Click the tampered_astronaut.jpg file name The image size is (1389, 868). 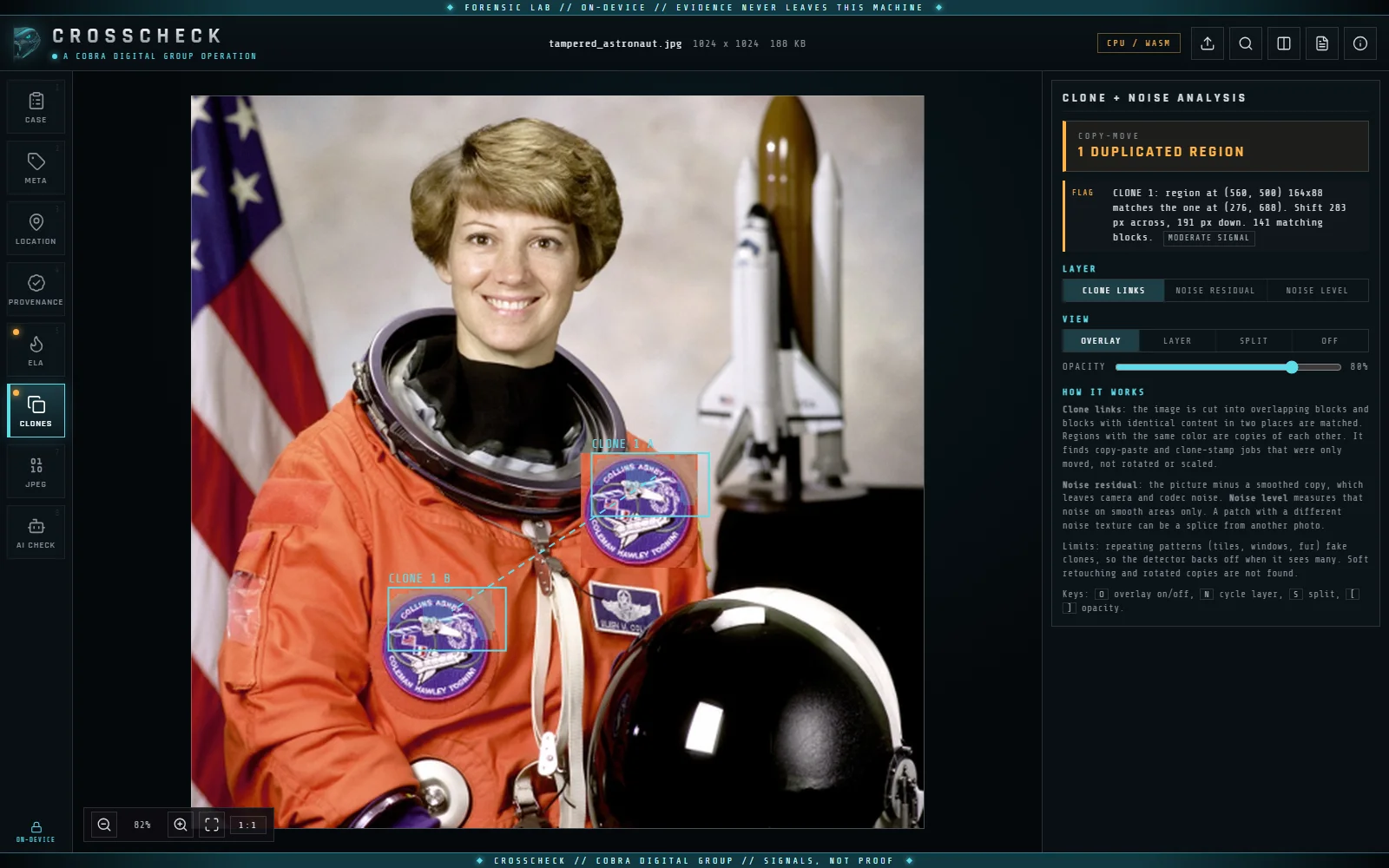616,43
